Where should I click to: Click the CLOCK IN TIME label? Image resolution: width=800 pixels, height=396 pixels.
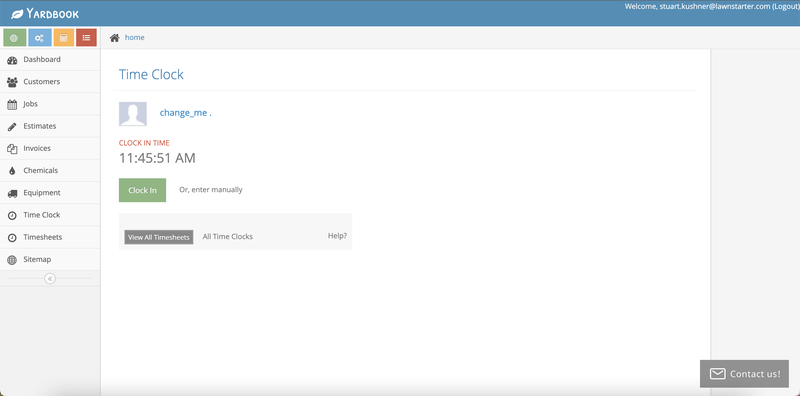tap(144, 143)
